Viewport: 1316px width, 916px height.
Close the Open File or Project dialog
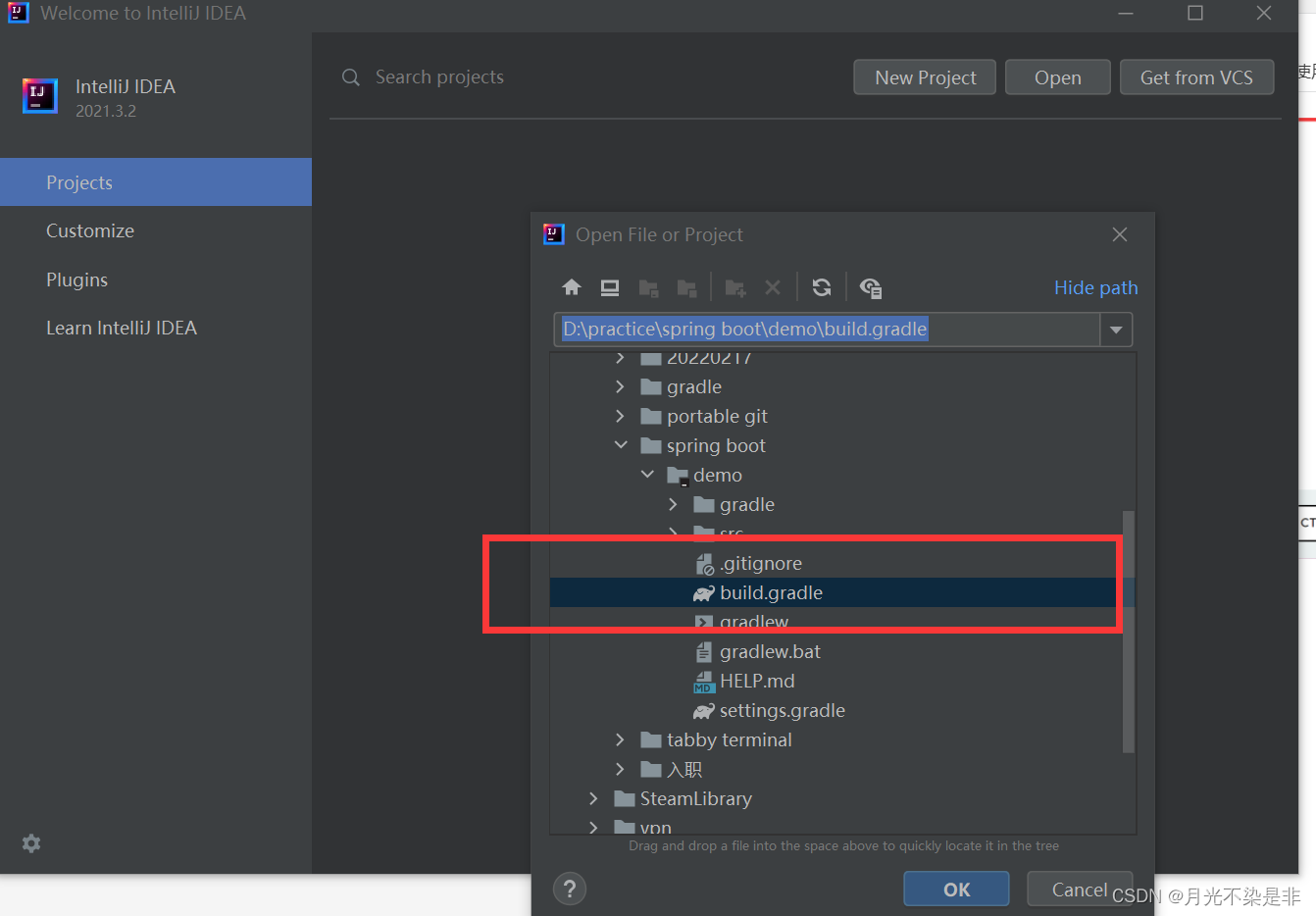[1120, 234]
